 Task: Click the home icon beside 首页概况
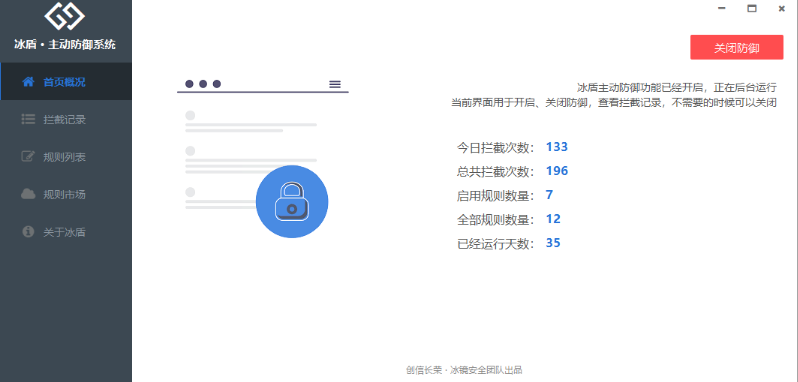(28, 82)
